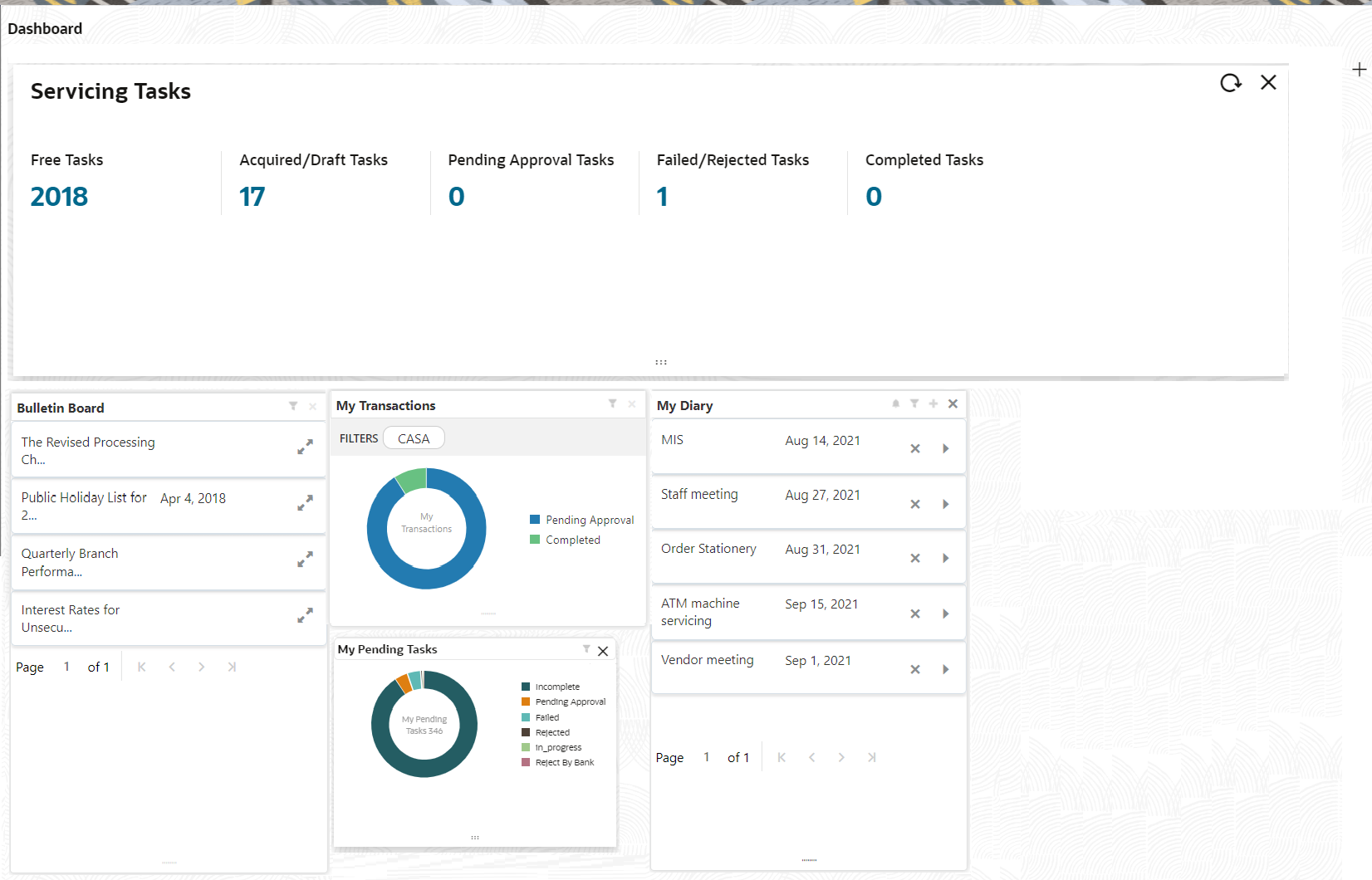Expand the Quarterly Branch Performa bulletin
The height and width of the screenshot is (880, 1372).
pos(305,560)
